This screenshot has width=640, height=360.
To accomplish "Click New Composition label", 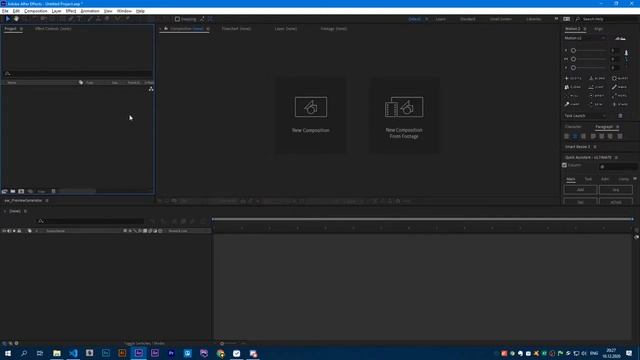I will click(x=311, y=130).
